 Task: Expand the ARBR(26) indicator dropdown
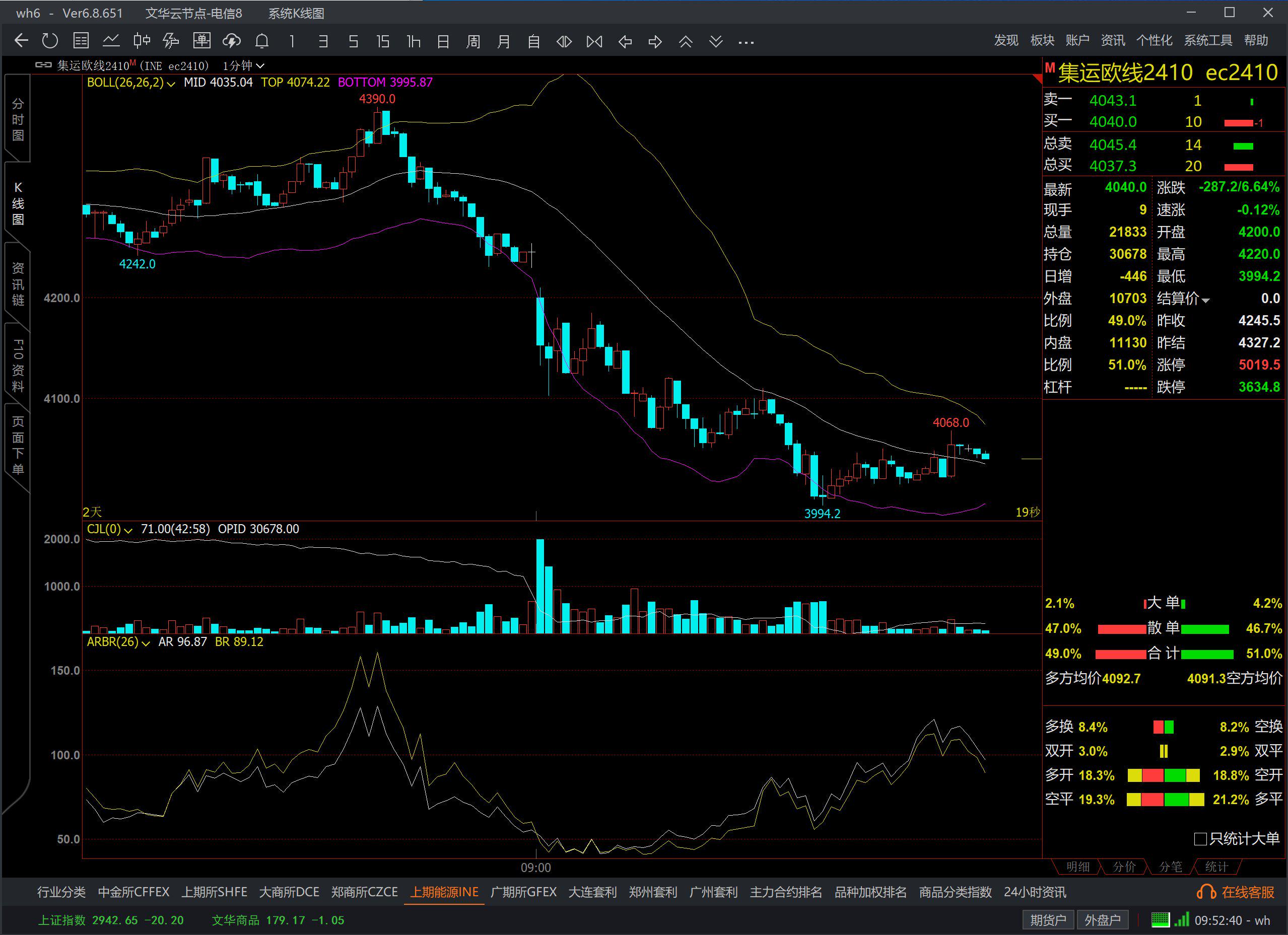[x=146, y=643]
